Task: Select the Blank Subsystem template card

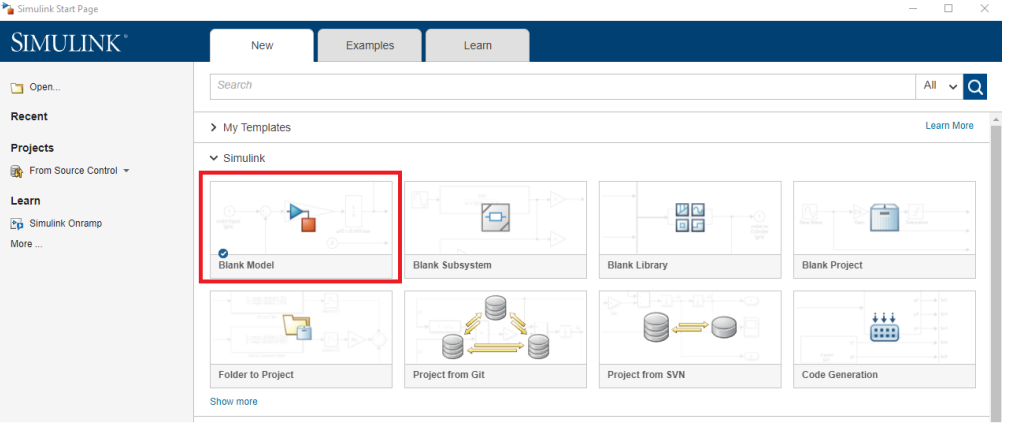Action: point(495,230)
